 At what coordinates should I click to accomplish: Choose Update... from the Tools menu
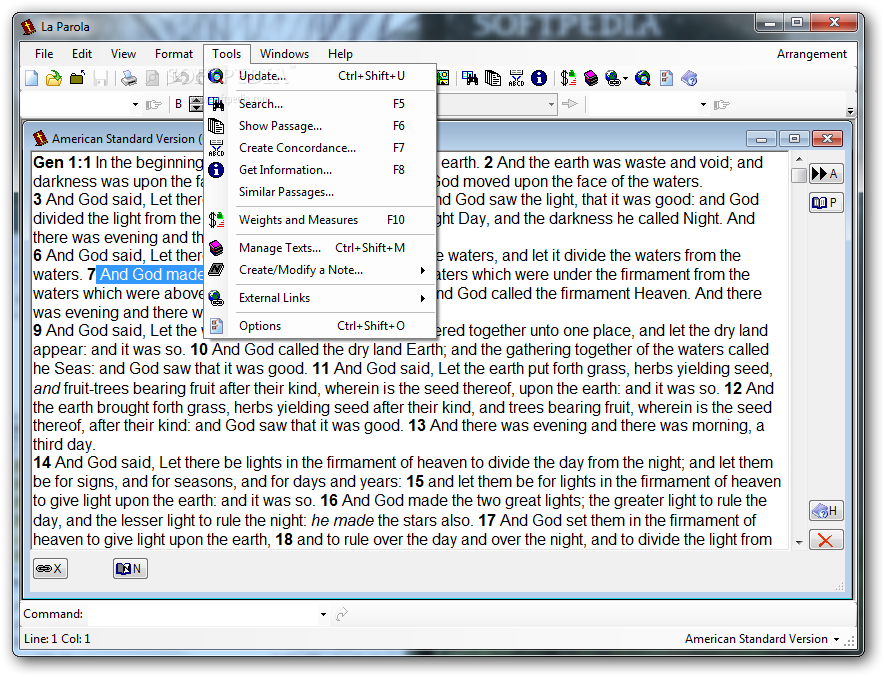[x=321, y=76]
